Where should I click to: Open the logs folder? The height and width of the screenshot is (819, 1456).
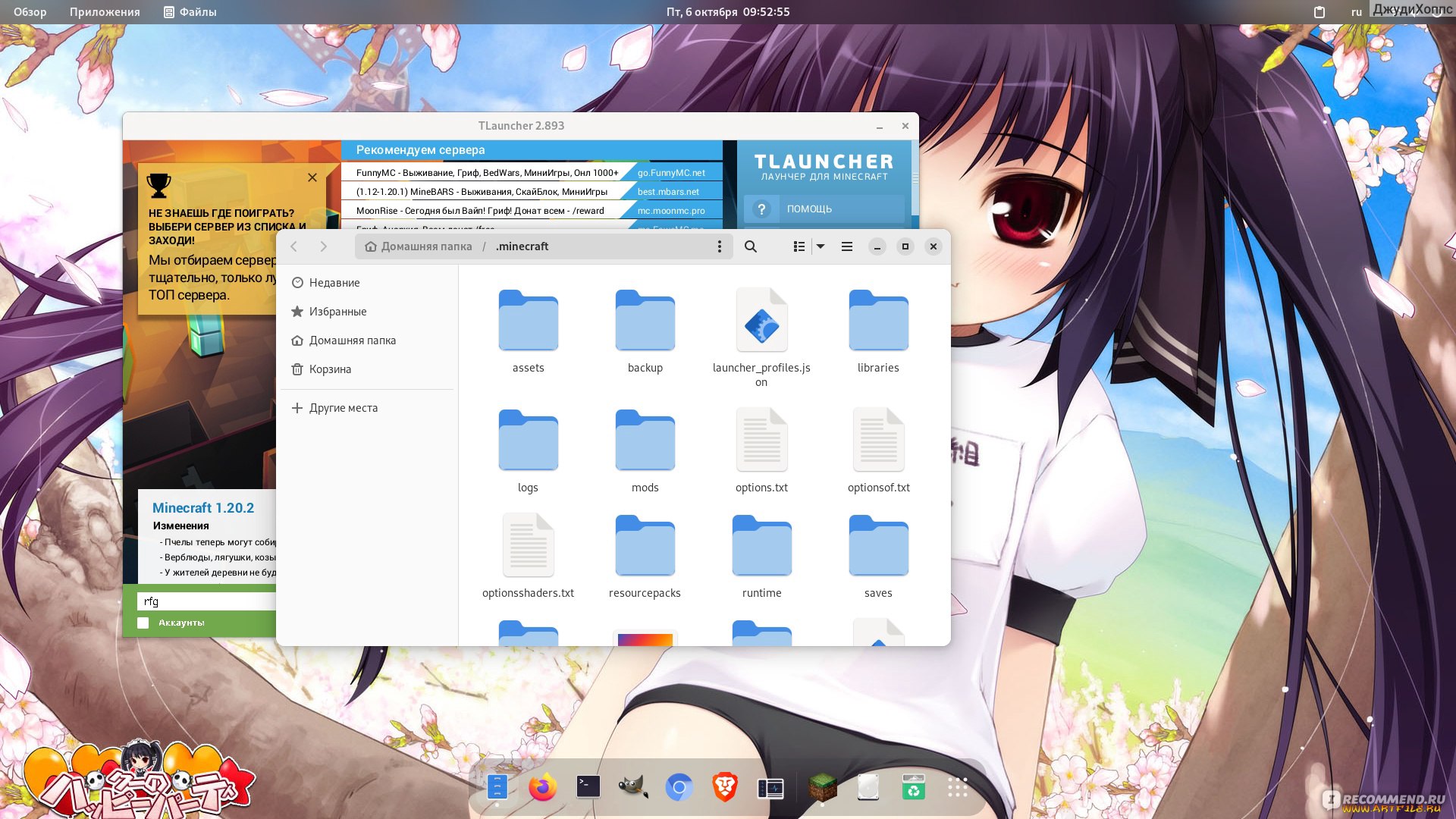[529, 451]
